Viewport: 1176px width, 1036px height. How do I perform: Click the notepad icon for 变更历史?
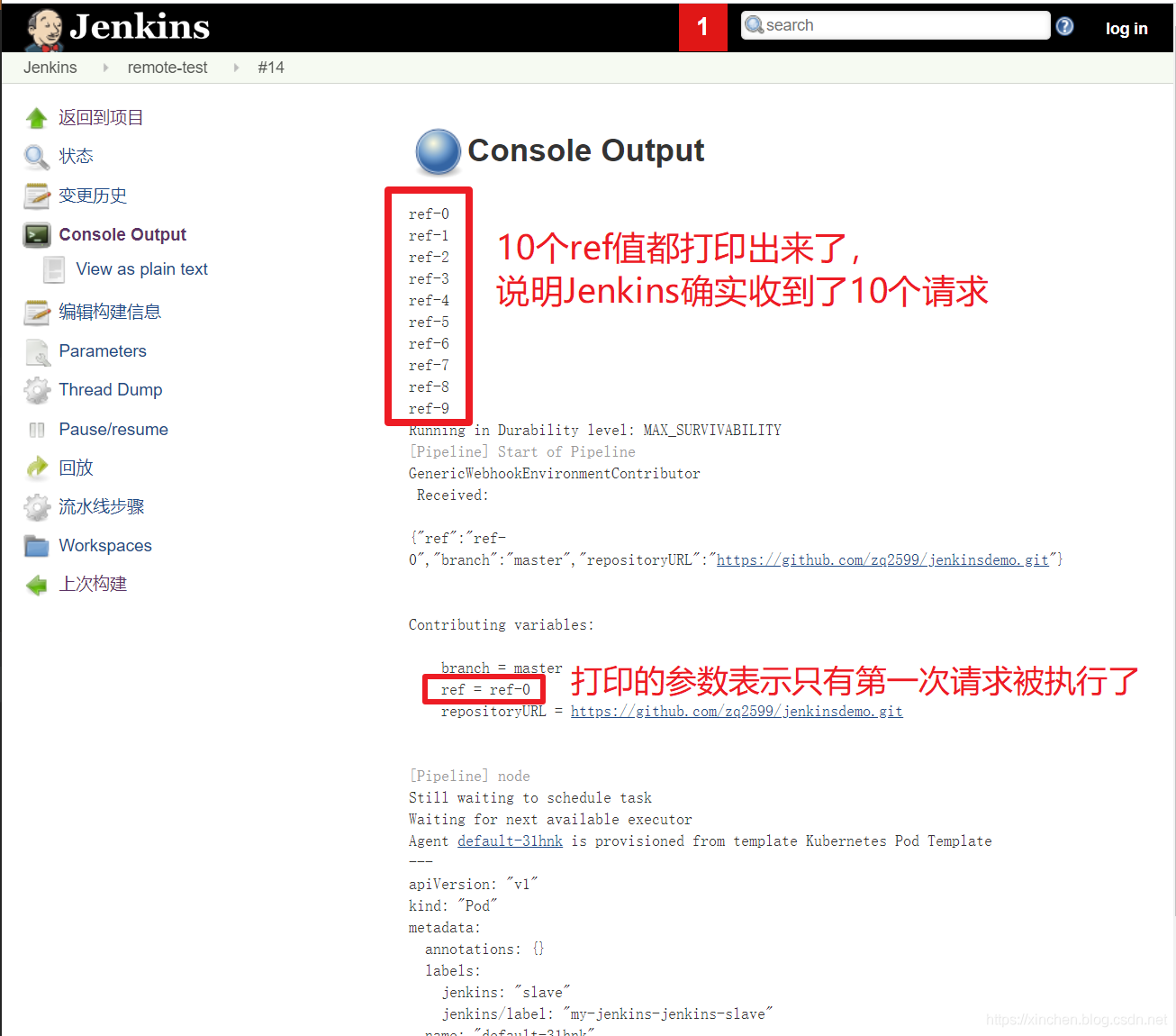click(x=37, y=195)
